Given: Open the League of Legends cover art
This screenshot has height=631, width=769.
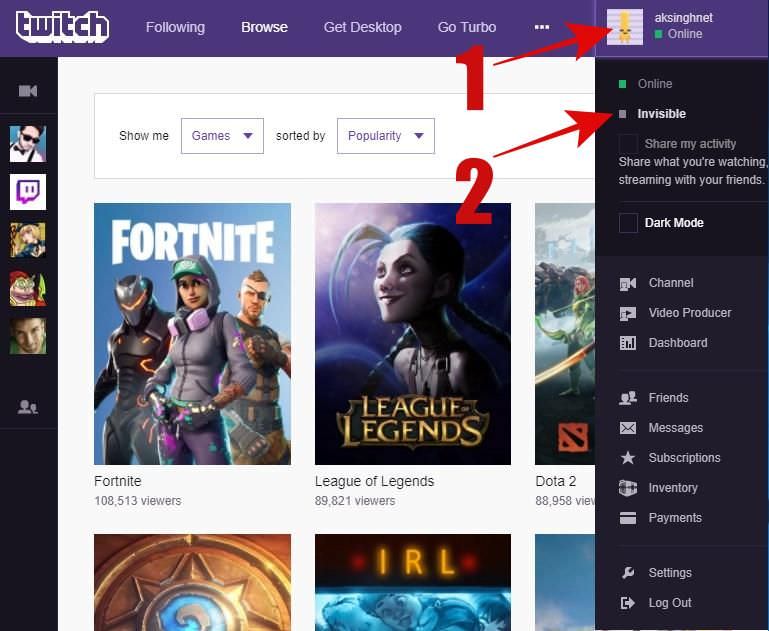Looking at the screenshot, I should [412, 334].
